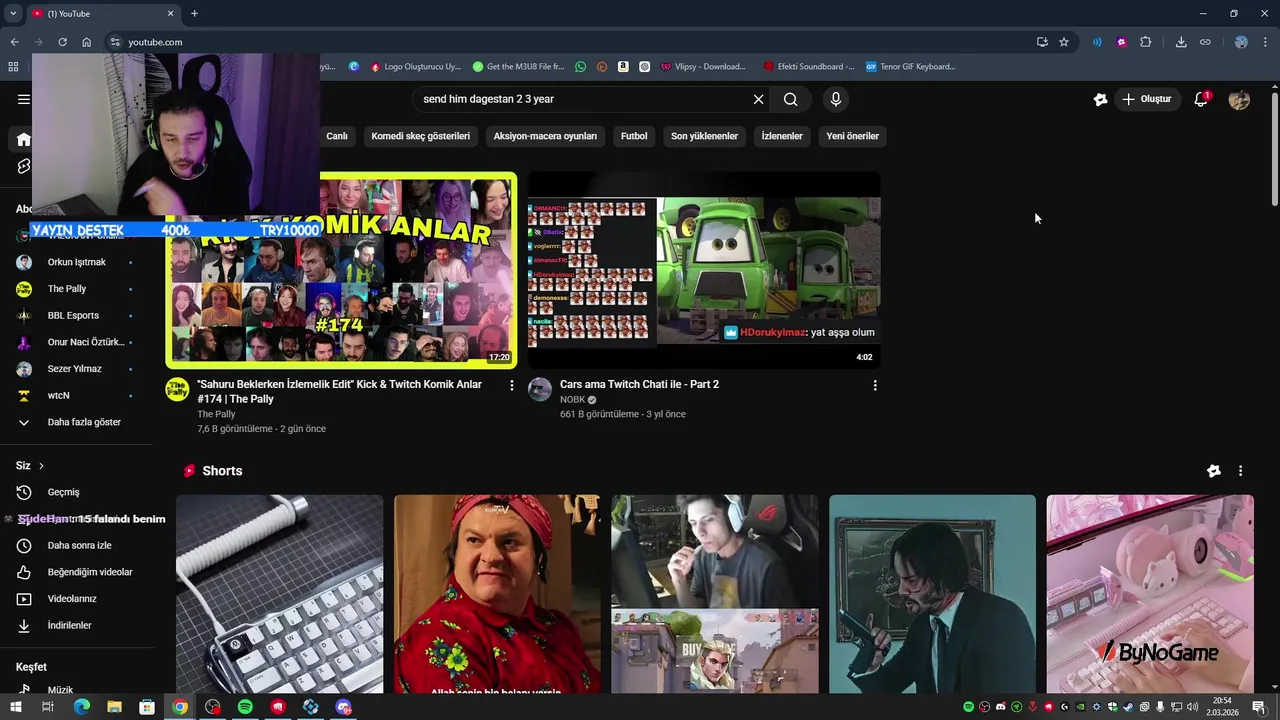1280x720 pixels.
Task: Select the Son yüklenenler chip
Action: coord(704,136)
